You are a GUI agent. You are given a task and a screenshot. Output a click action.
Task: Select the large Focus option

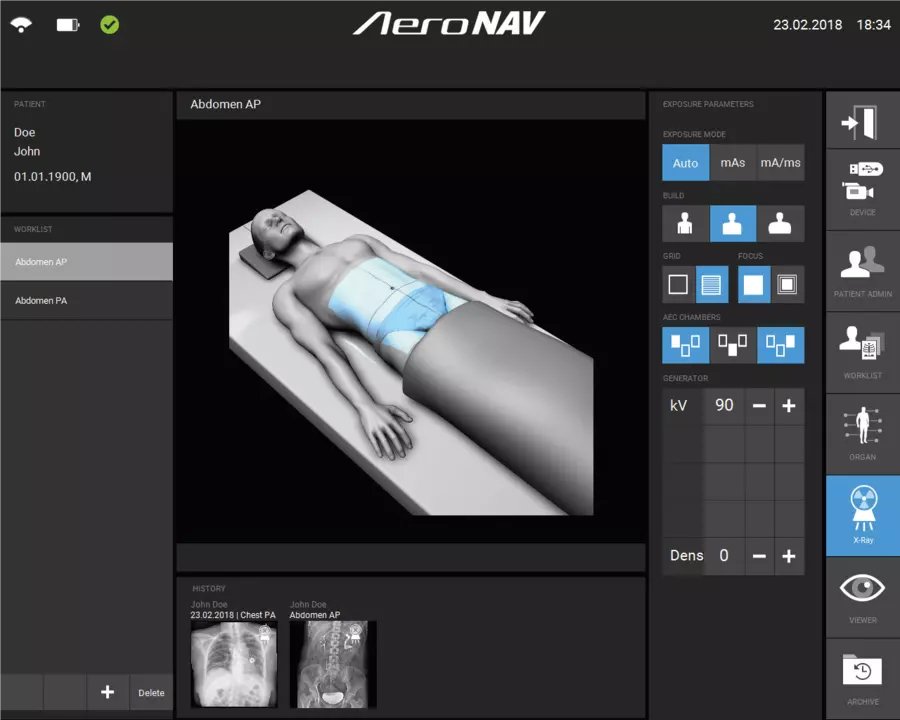coord(753,284)
